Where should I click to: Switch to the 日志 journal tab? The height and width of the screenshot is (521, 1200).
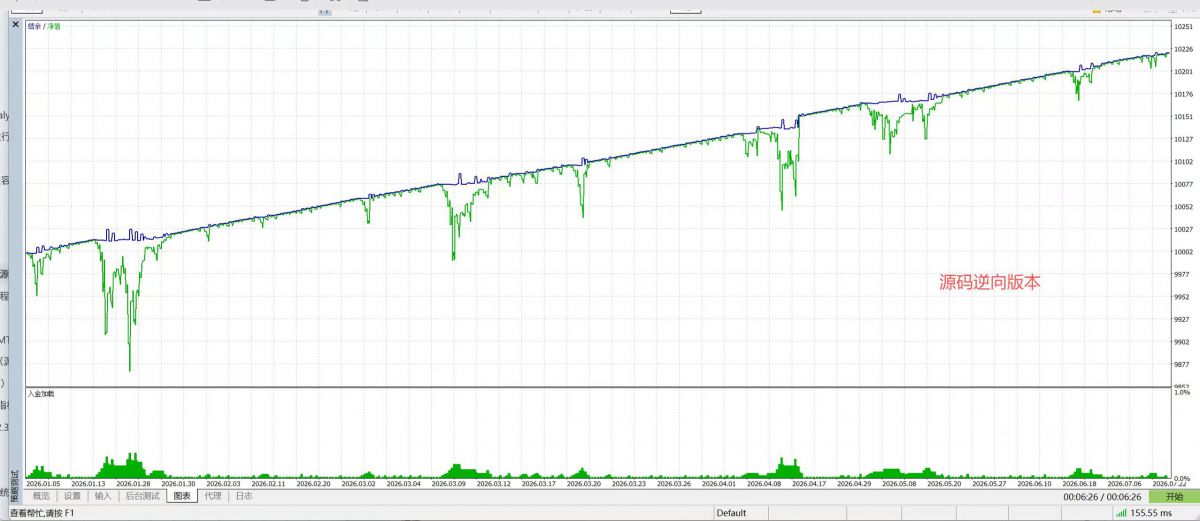tap(243, 496)
